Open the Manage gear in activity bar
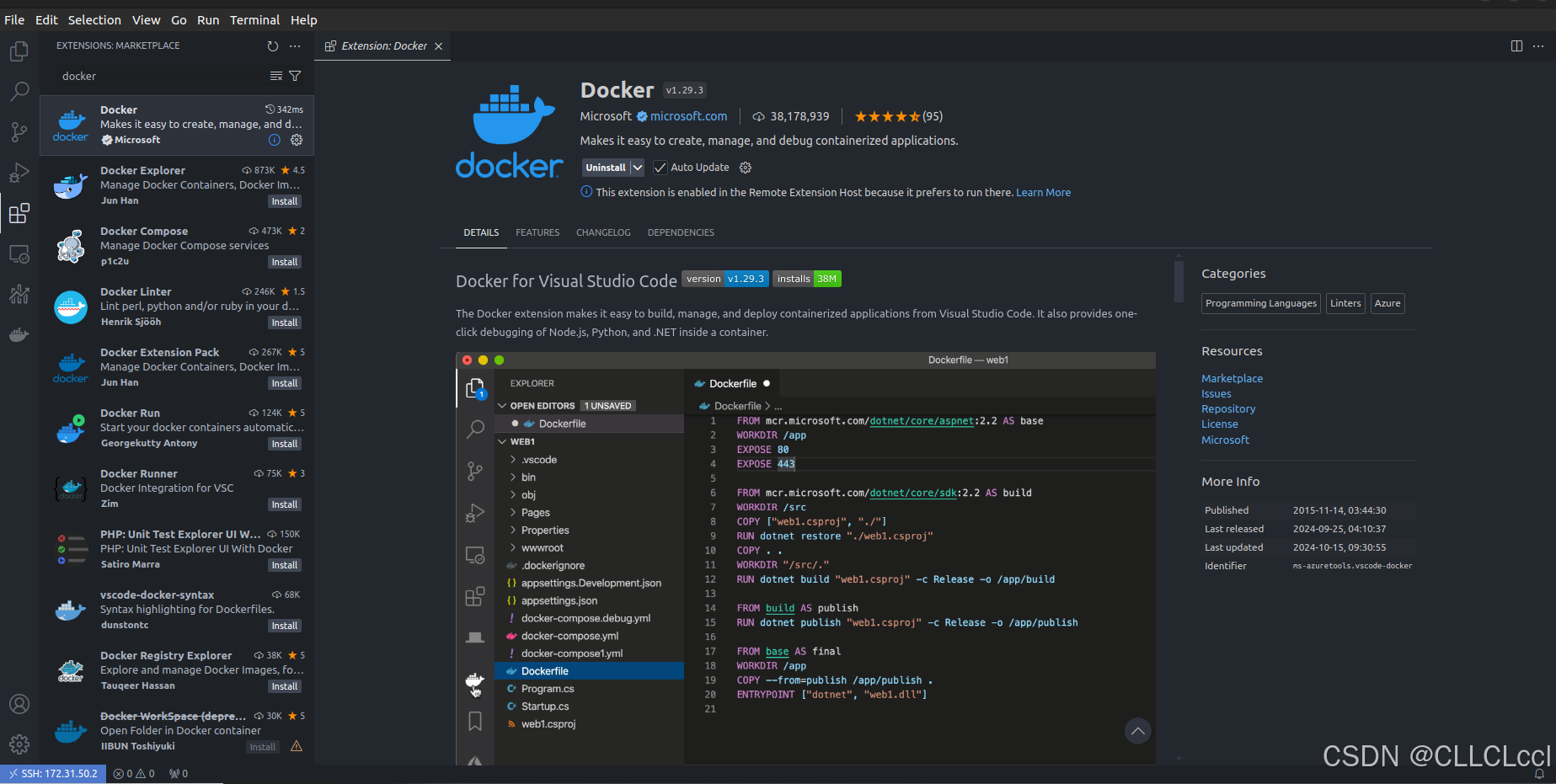 point(19,744)
